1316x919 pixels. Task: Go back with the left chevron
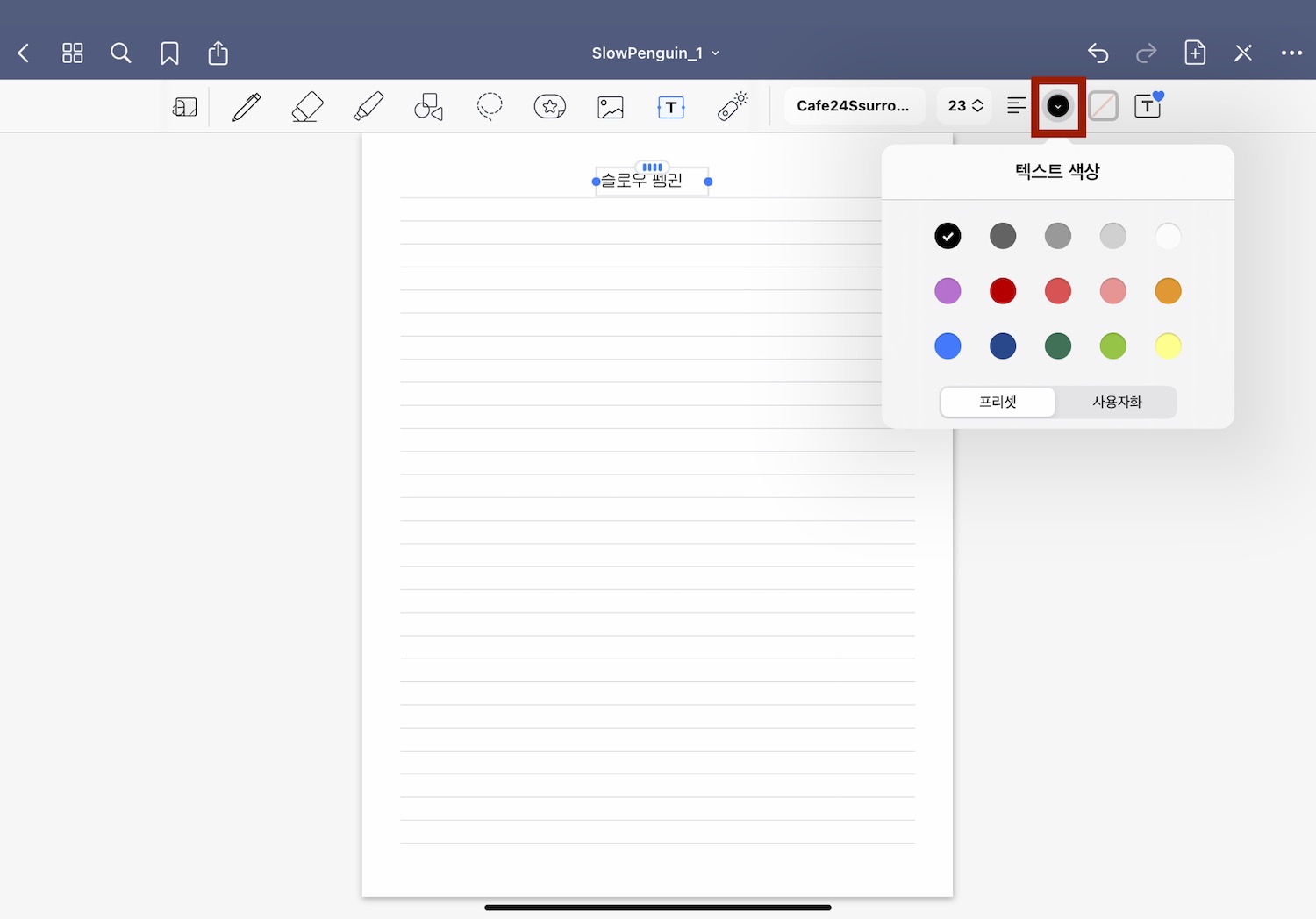(24, 53)
